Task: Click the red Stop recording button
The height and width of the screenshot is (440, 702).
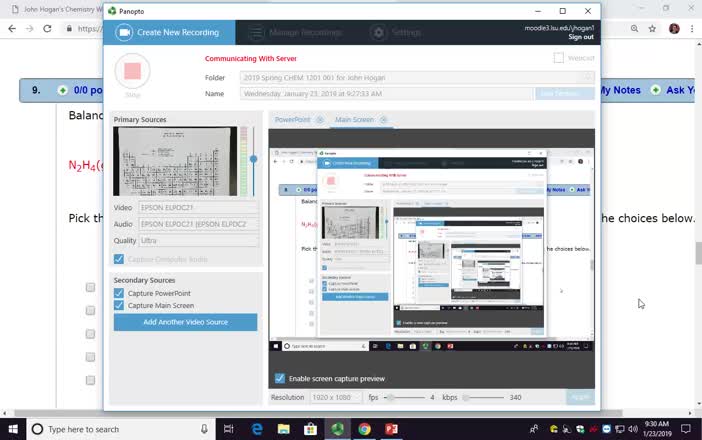Action: (132, 71)
